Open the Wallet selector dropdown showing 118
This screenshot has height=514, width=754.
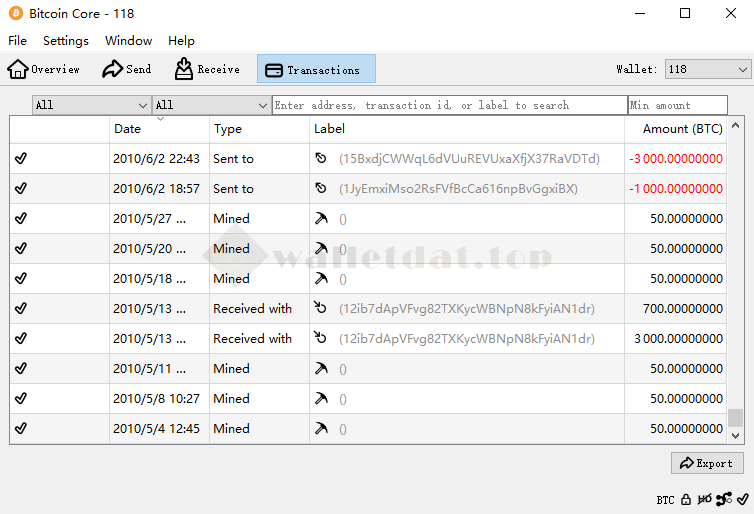[x=707, y=69]
